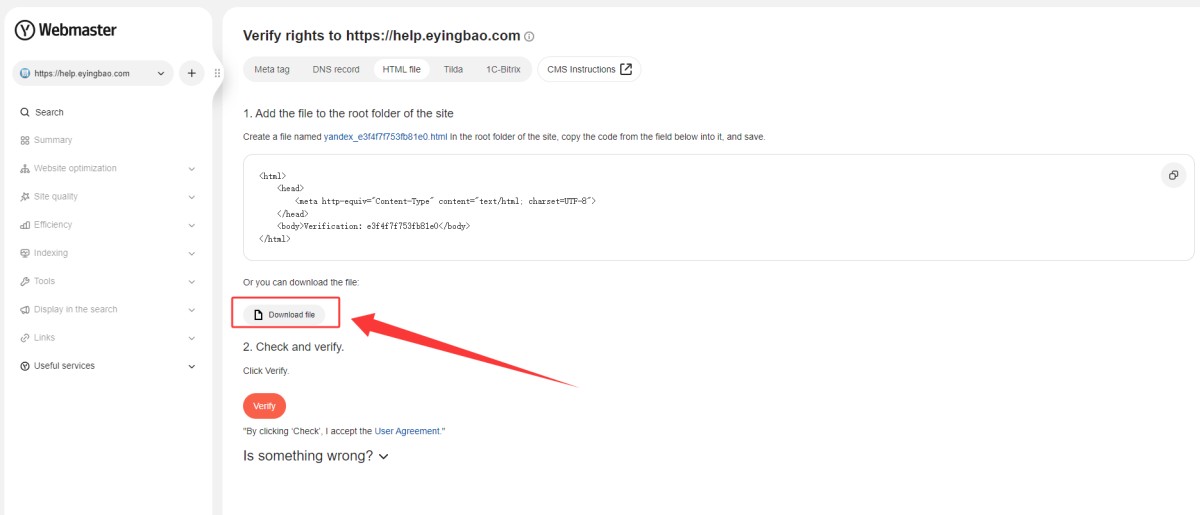The width and height of the screenshot is (1200, 515).
Task: Add a new site with plus button
Action: [x=191, y=73]
